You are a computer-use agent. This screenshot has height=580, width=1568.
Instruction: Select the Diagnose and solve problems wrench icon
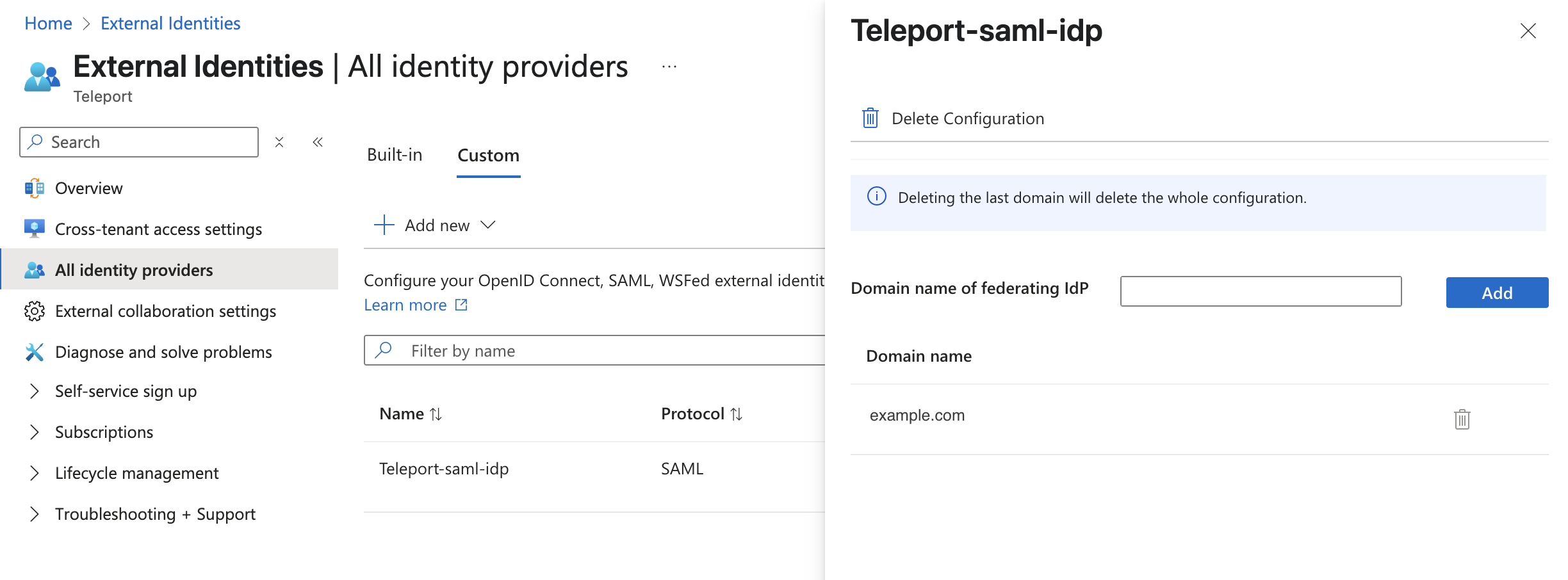(x=35, y=351)
